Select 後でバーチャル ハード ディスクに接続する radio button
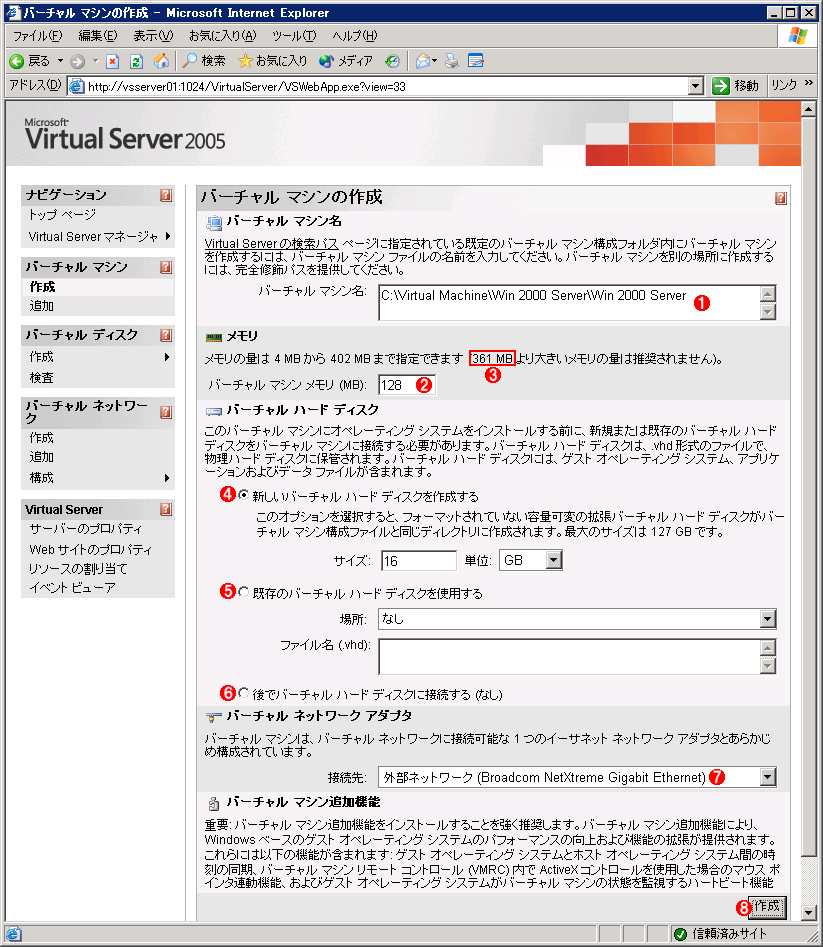This screenshot has height=947, width=823. (243, 693)
